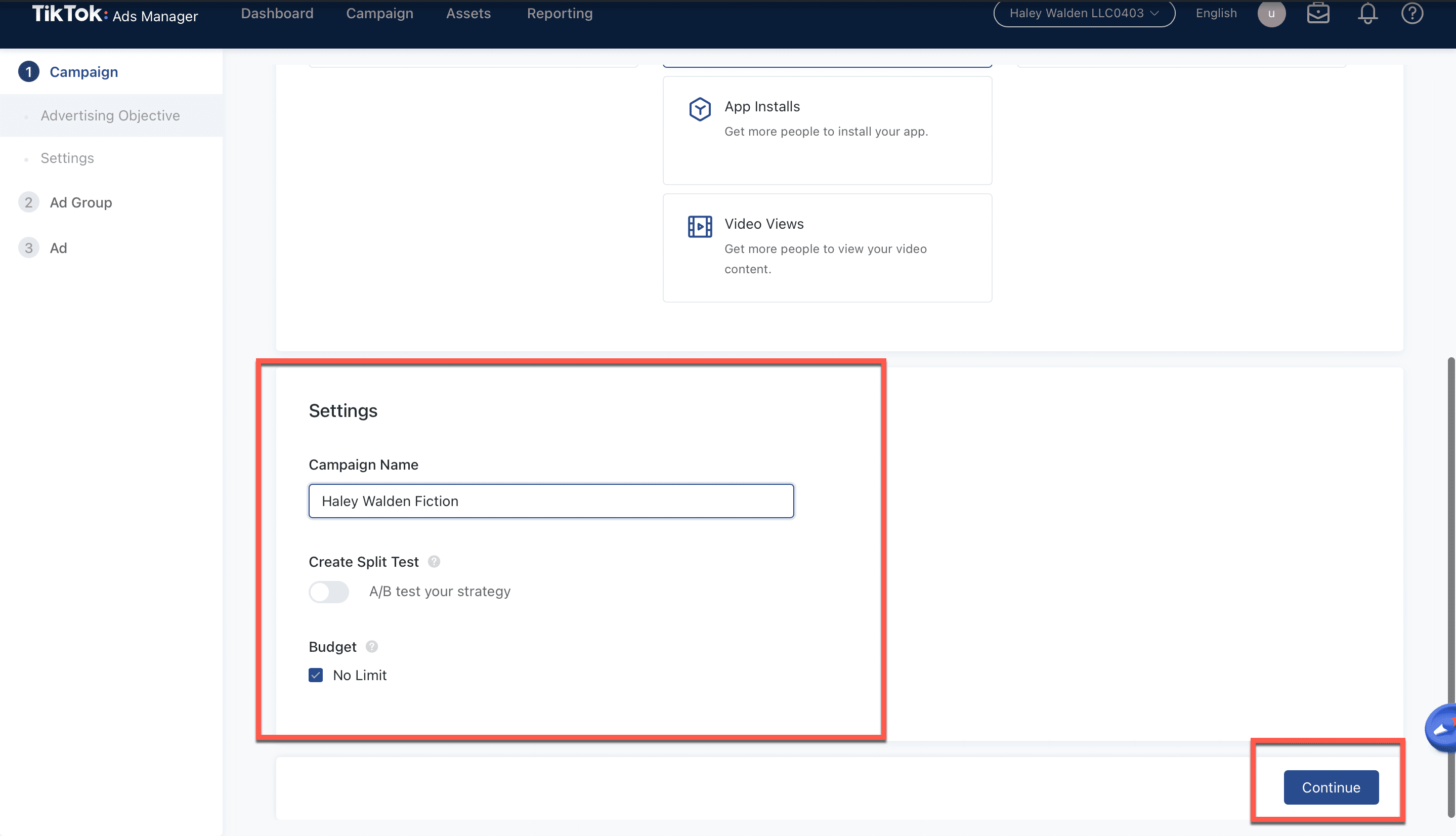Open the English language selector
This screenshot has height=836, width=1456.
(1216, 13)
